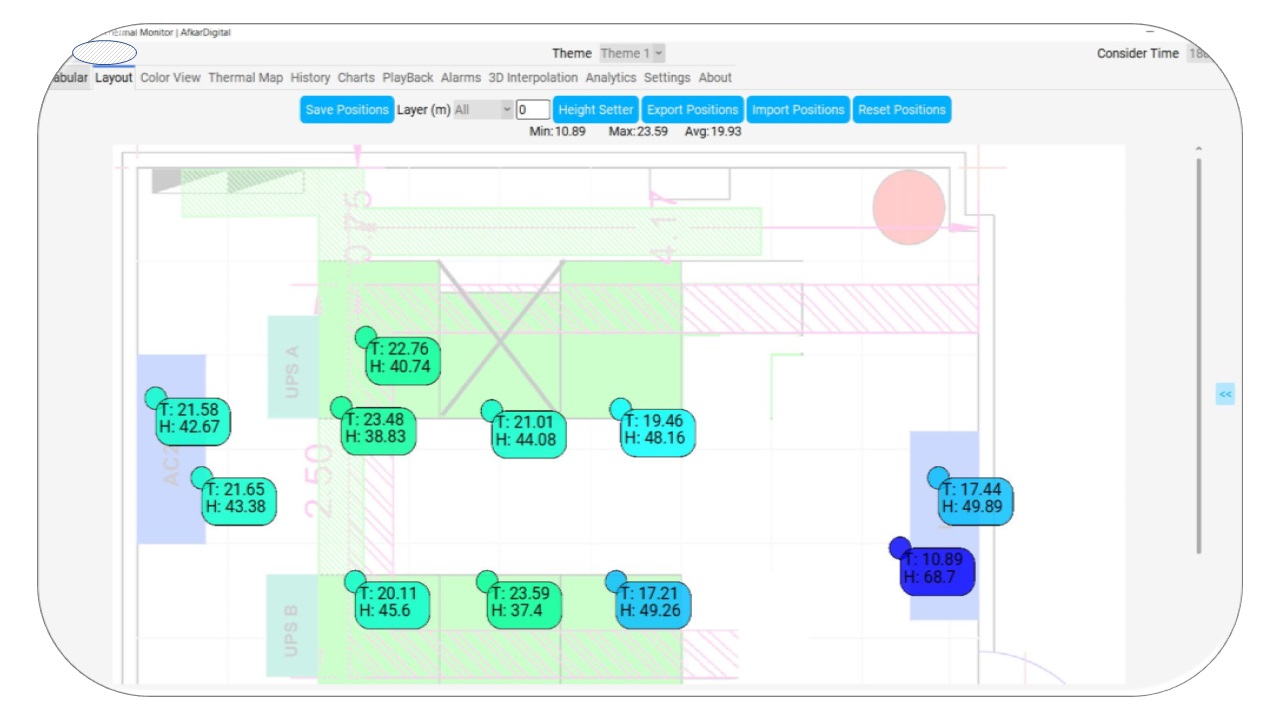
Task: Click the T: 21.01 sensor label box
Action: pos(530,431)
